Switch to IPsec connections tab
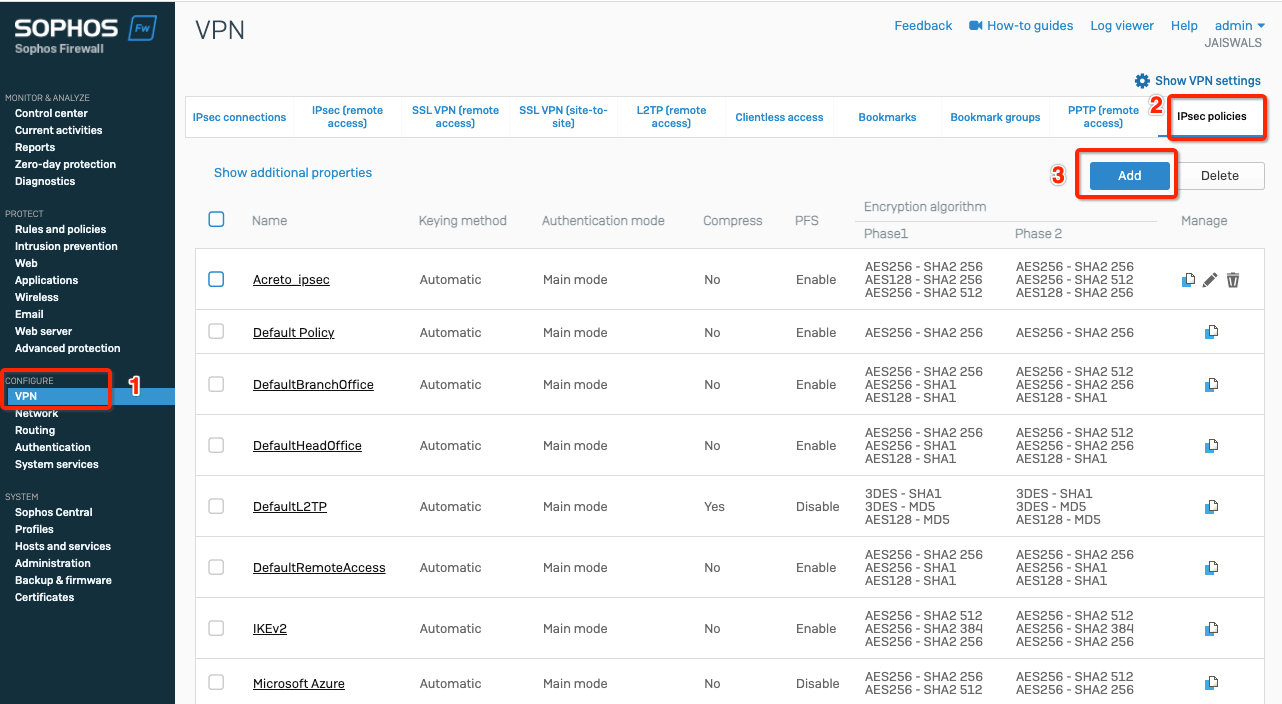The image size is (1282, 704). pos(239,117)
